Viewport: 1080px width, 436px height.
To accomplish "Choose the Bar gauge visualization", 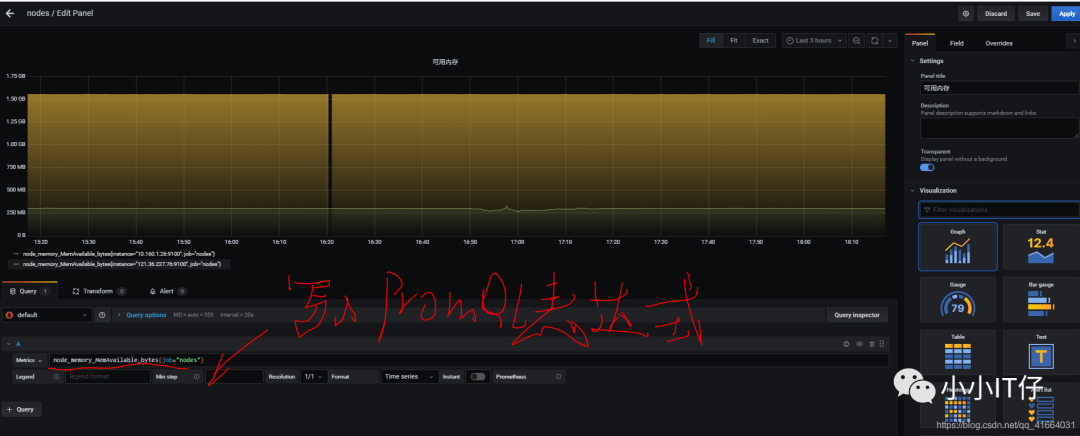I will point(1041,300).
